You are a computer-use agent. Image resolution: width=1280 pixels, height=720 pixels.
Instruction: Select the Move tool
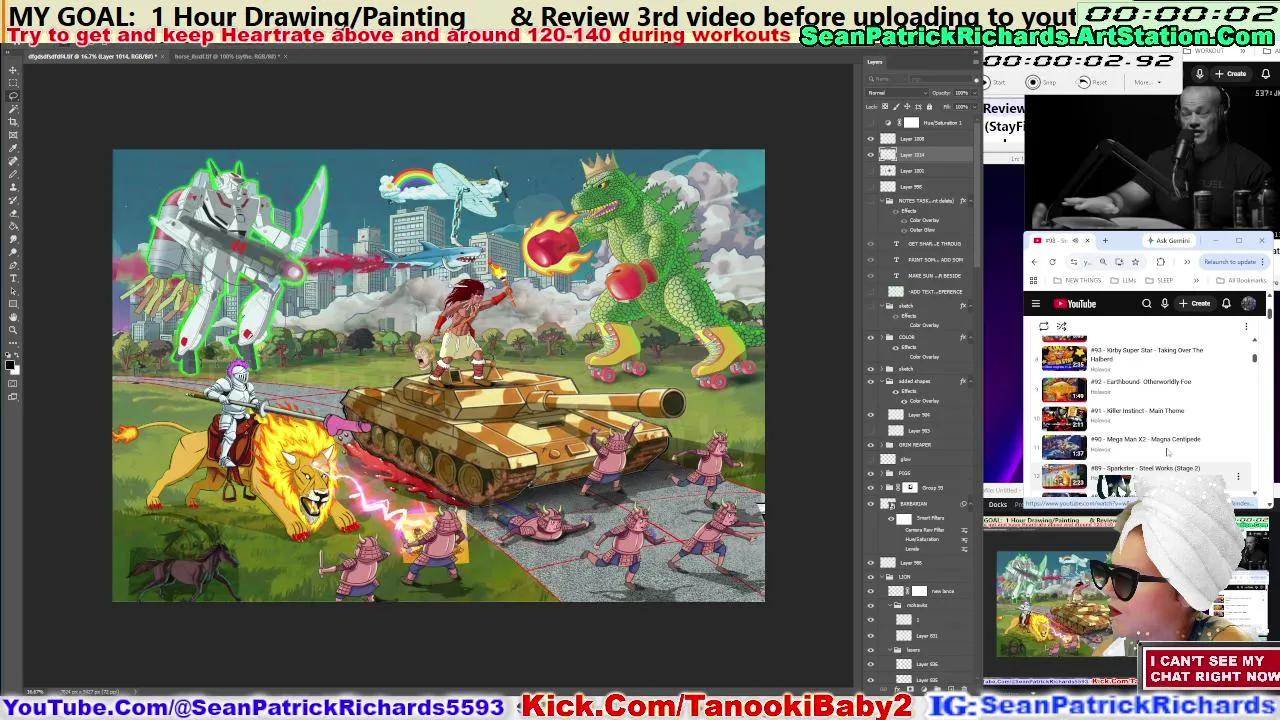[x=13, y=70]
